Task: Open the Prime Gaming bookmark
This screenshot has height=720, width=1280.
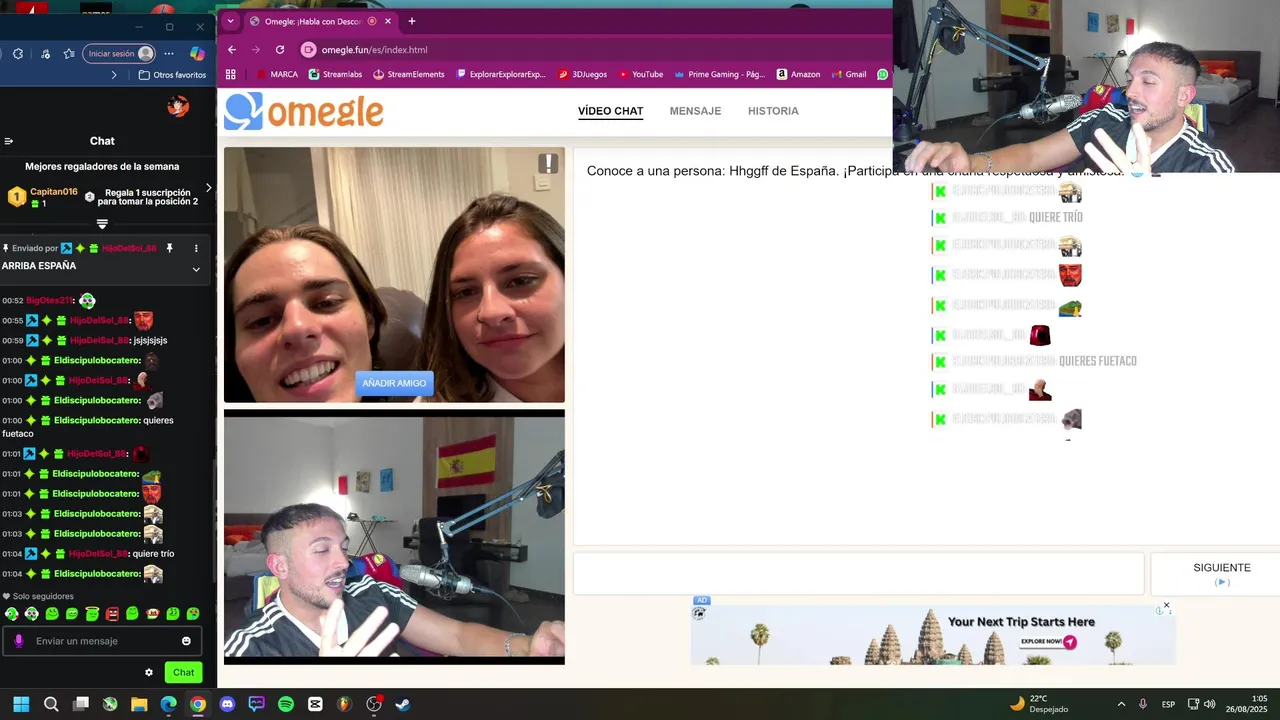Action: pos(718,74)
